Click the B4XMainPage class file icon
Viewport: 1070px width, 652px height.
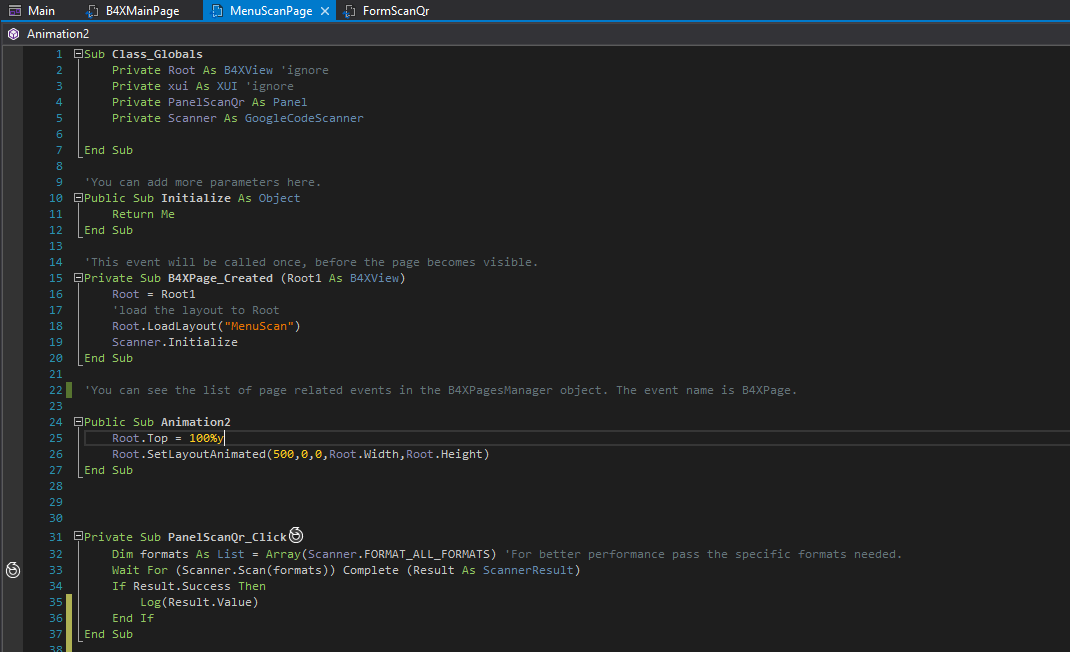92,11
